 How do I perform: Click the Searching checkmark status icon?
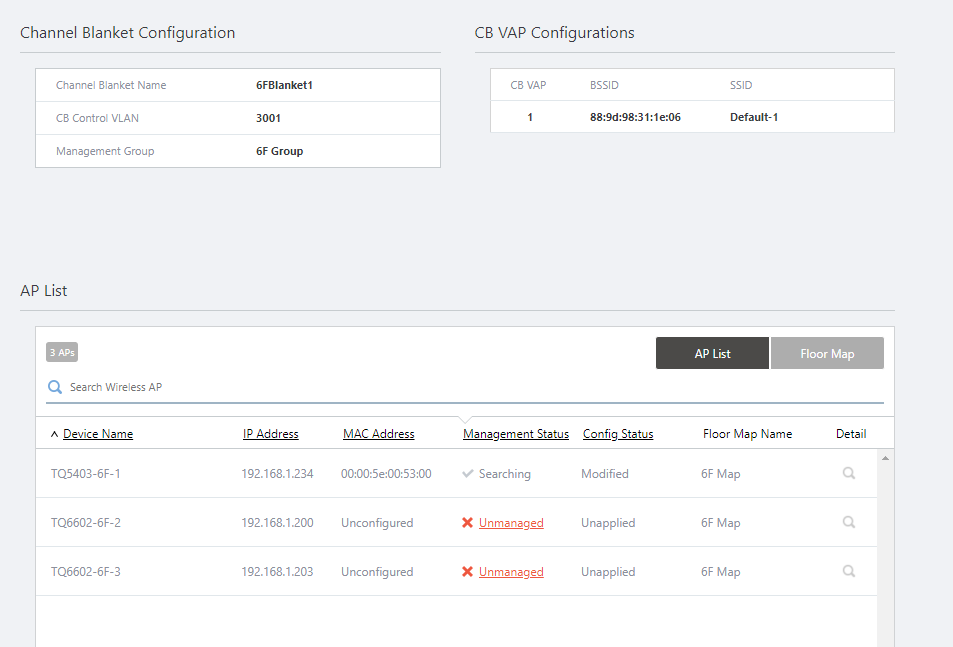click(x=467, y=474)
